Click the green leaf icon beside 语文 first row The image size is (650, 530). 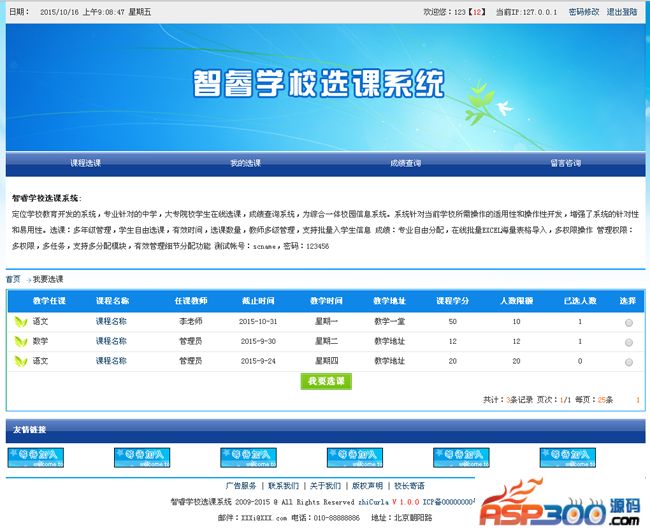click(x=21, y=322)
